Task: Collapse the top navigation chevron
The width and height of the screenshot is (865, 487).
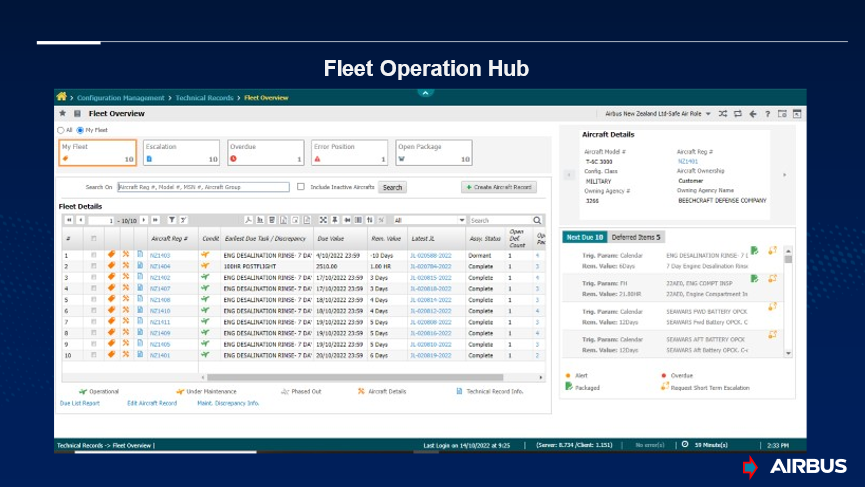Action: [x=425, y=93]
